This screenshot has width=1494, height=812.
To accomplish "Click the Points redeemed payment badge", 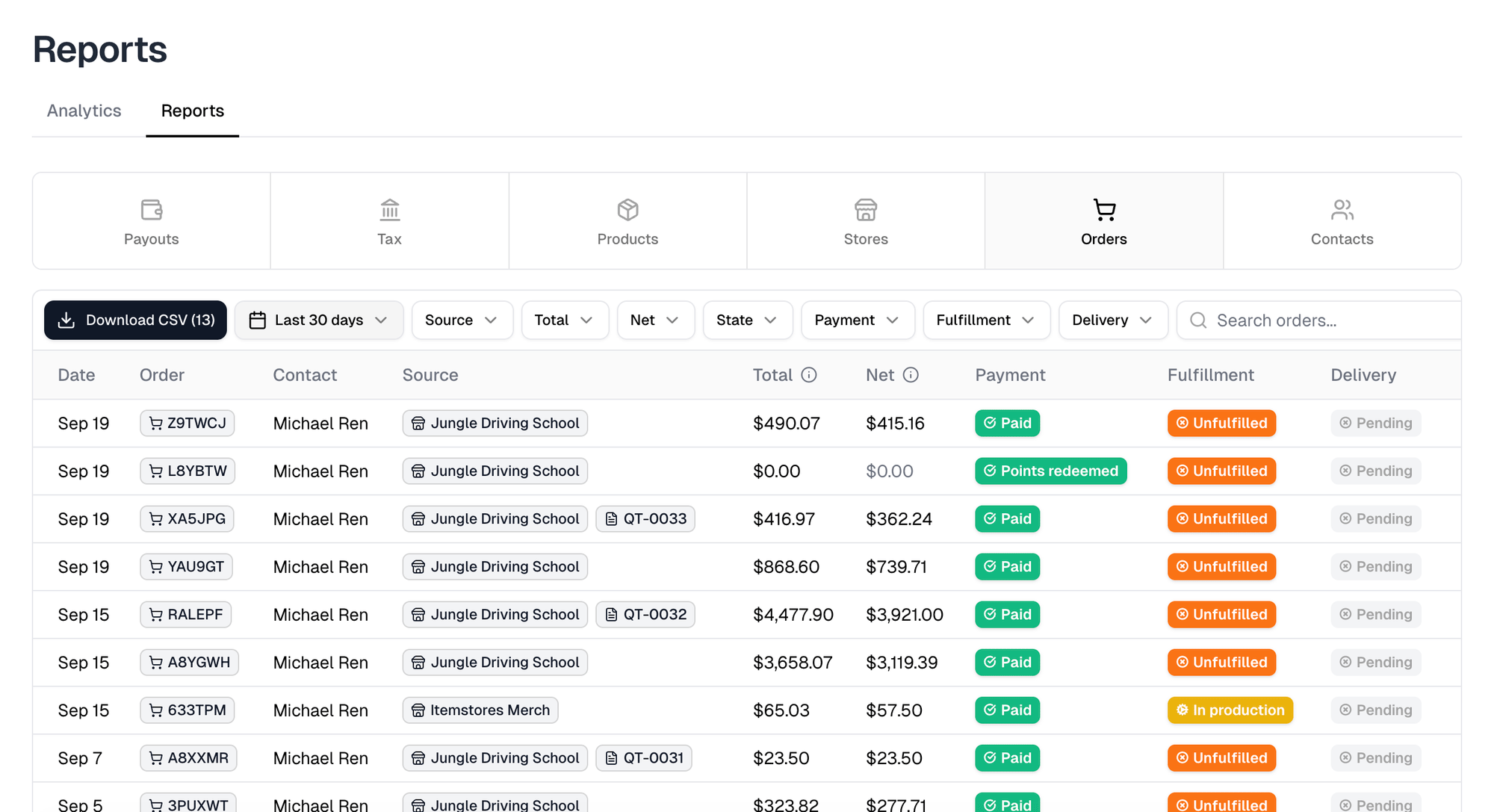I will pyautogui.click(x=1051, y=471).
